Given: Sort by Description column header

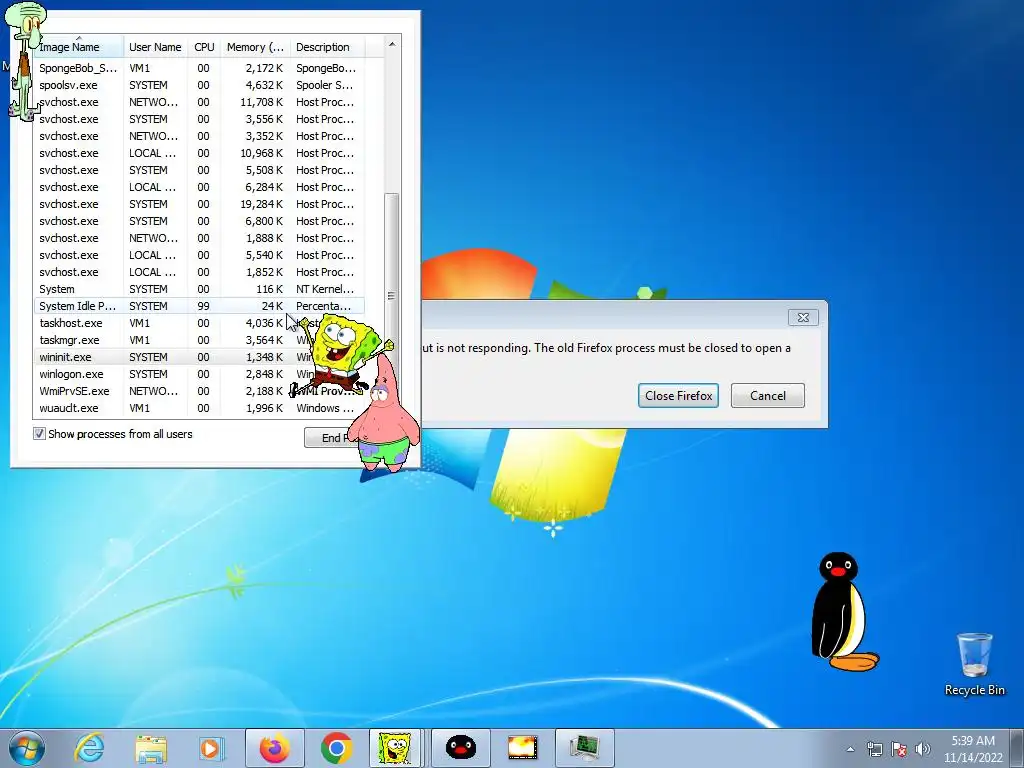Looking at the screenshot, I should (x=327, y=47).
